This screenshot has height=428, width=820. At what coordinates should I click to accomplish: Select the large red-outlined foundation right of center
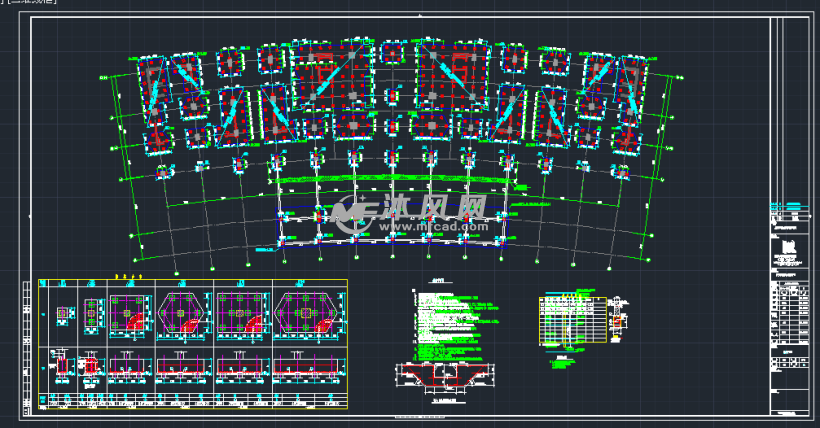[x=455, y=73]
